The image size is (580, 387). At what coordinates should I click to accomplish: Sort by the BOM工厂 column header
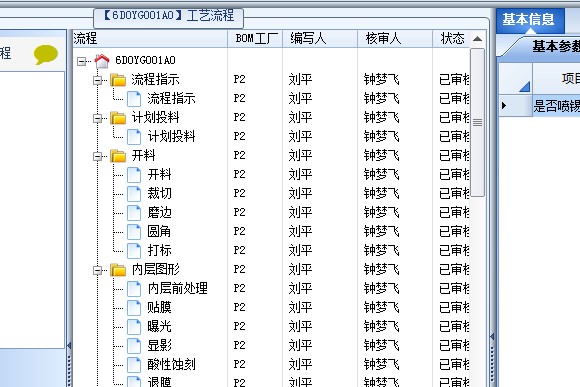tap(255, 38)
